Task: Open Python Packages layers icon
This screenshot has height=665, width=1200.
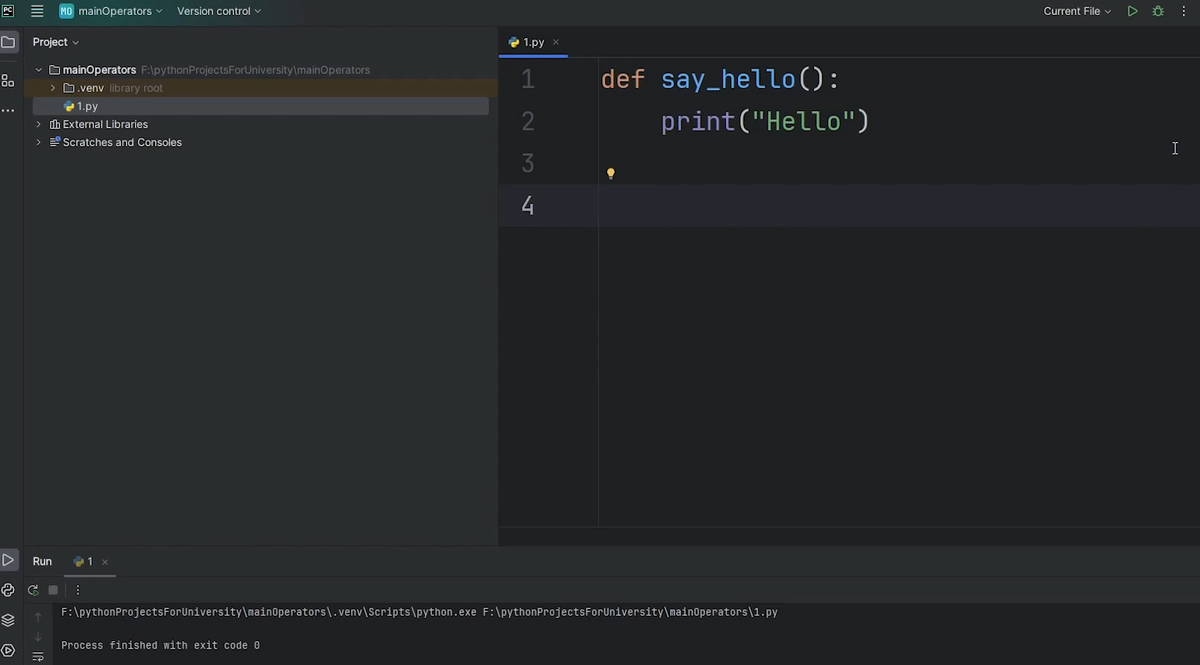Action: [8, 620]
